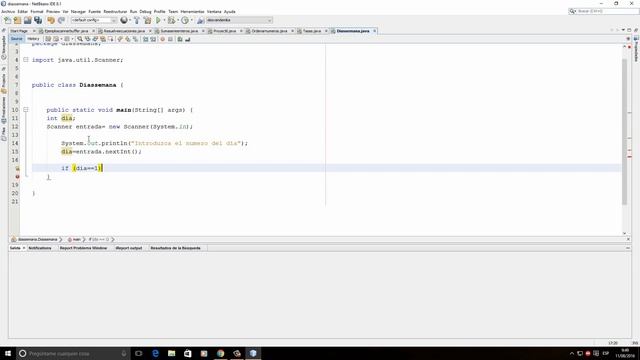Screen dimensions: 640x360
Task: Open the Archivo menu
Action: point(8,11)
